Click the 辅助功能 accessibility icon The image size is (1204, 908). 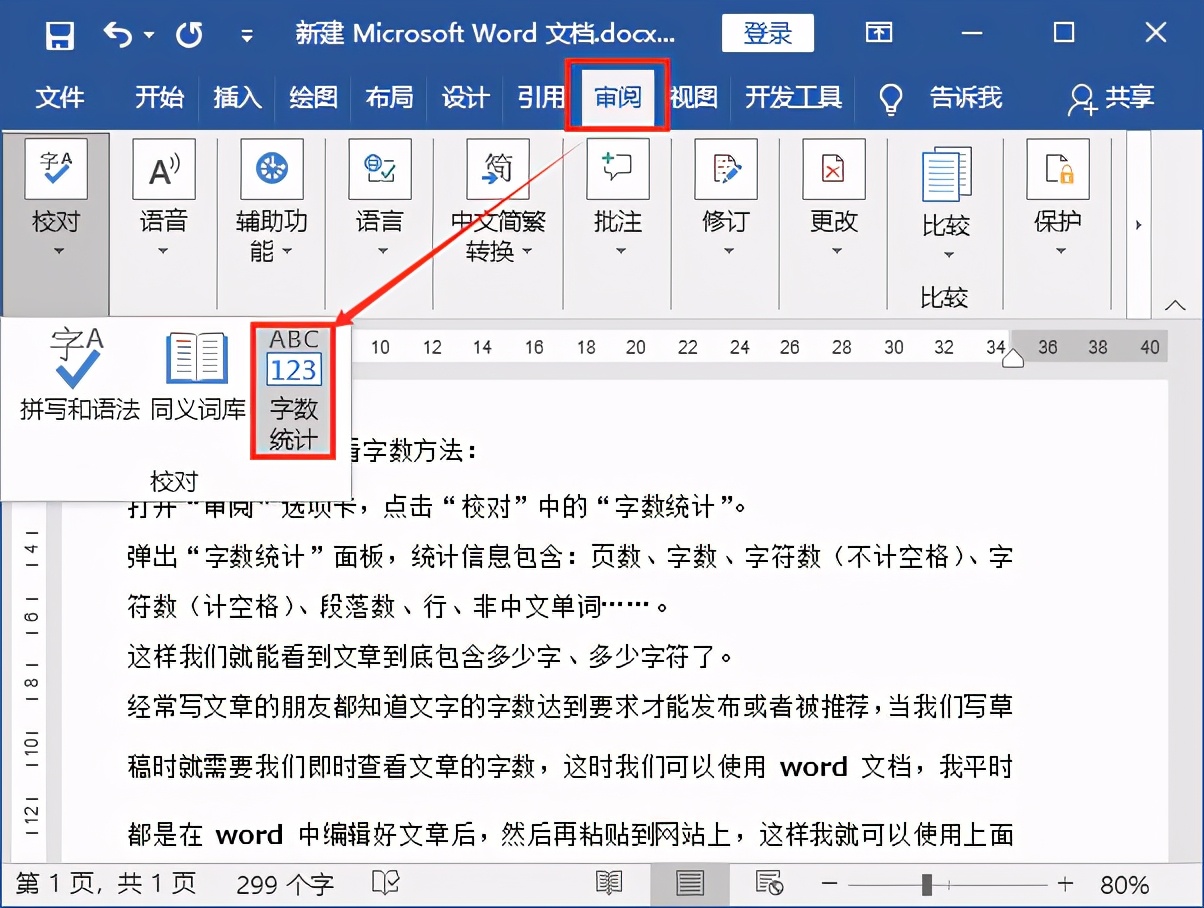point(271,168)
